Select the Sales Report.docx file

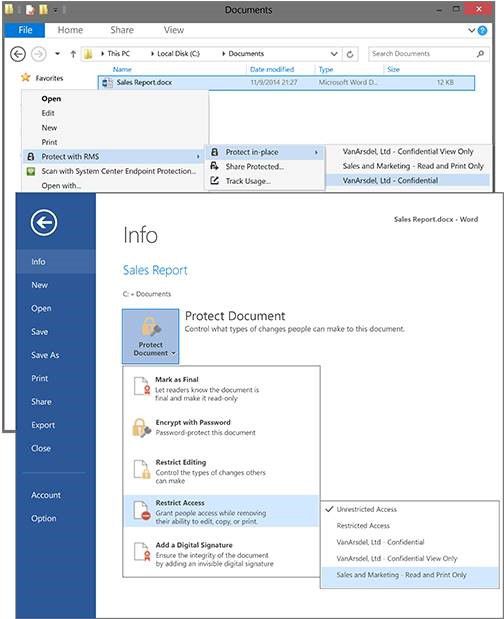click(286, 83)
